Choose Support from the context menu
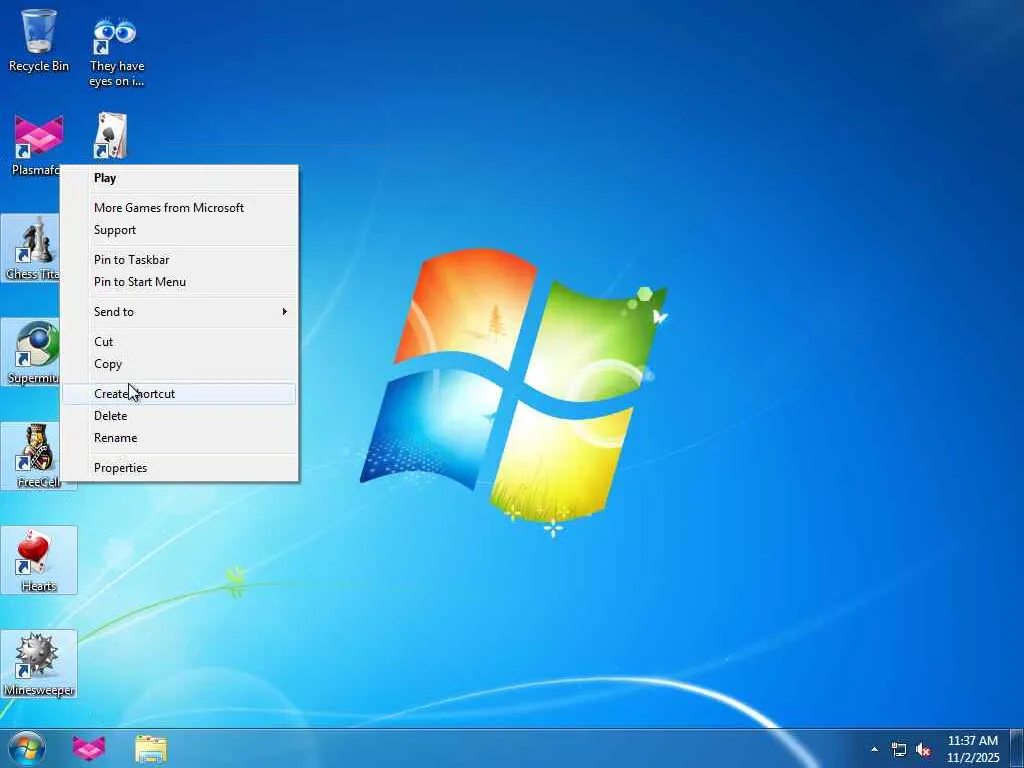 (x=179, y=230)
